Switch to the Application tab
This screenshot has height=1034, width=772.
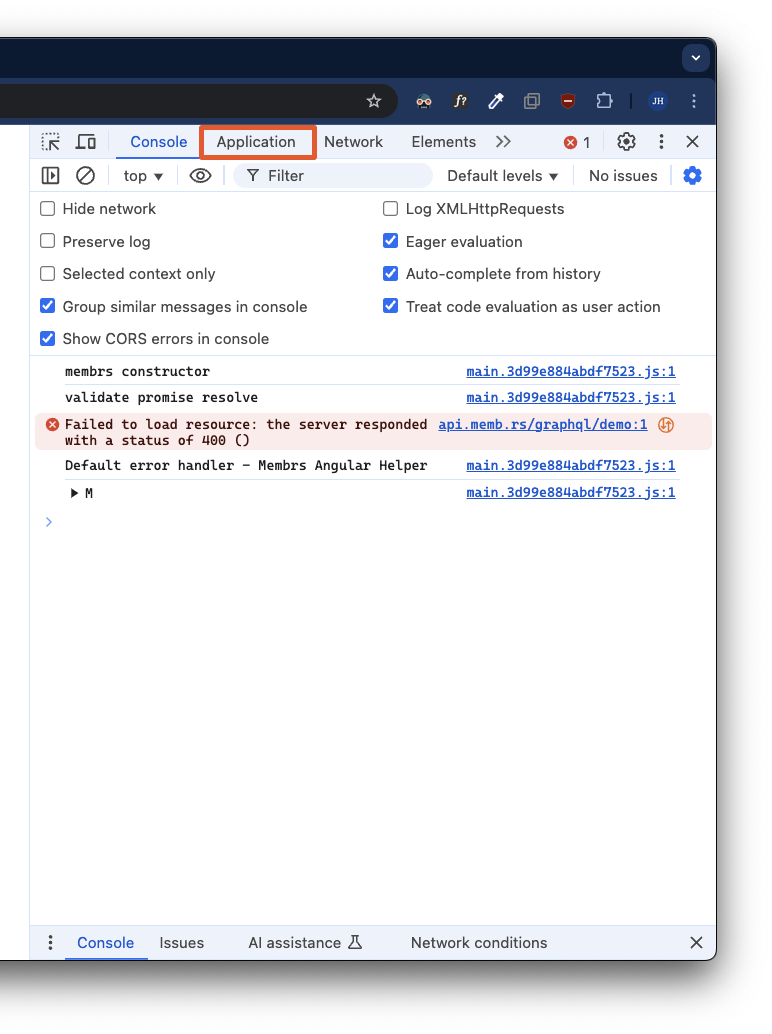[x=256, y=142]
